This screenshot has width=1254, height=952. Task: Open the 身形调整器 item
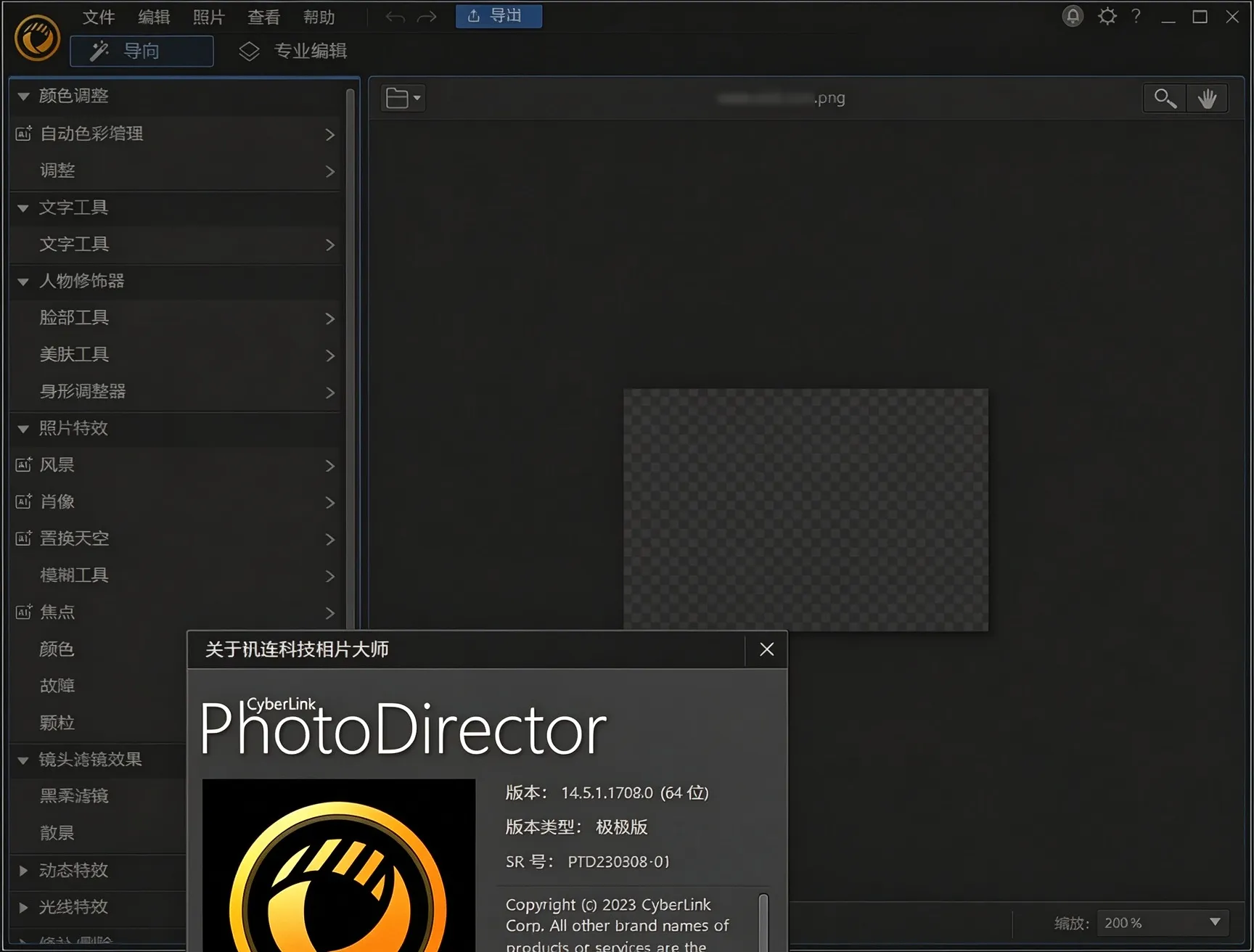pyautogui.click(x=175, y=391)
